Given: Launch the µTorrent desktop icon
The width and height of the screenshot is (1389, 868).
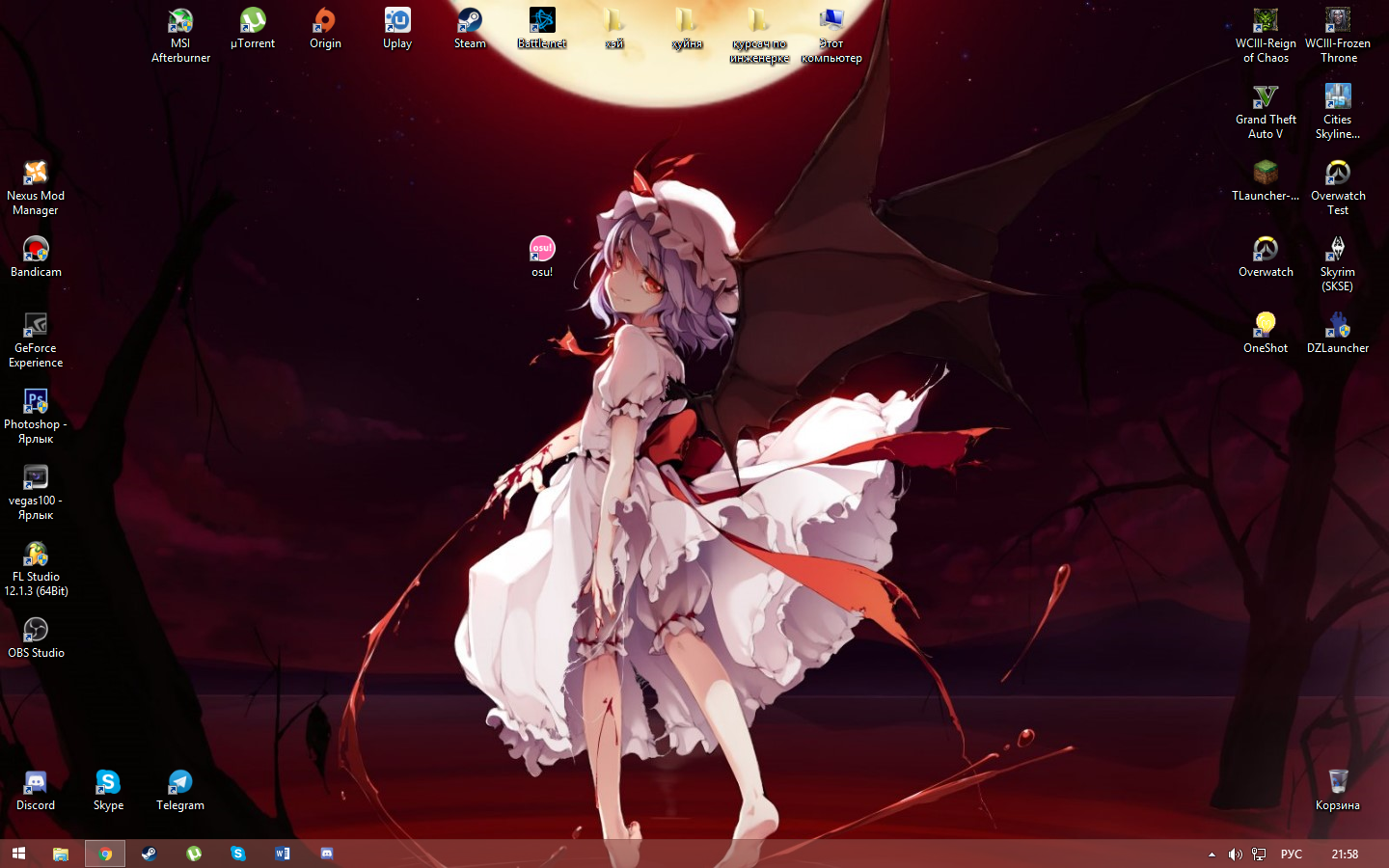Looking at the screenshot, I should point(253,28).
